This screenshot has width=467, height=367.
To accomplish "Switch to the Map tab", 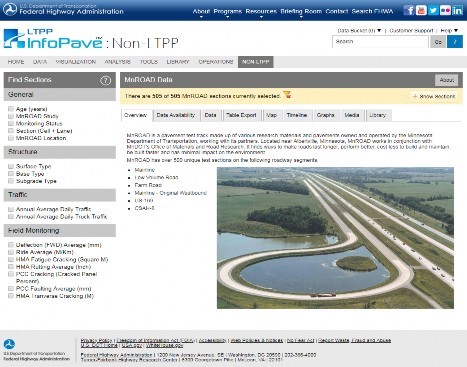I will (272, 115).
